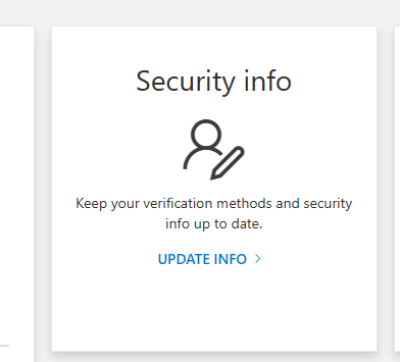Click the word INFO in the blue link

pos(230,259)
